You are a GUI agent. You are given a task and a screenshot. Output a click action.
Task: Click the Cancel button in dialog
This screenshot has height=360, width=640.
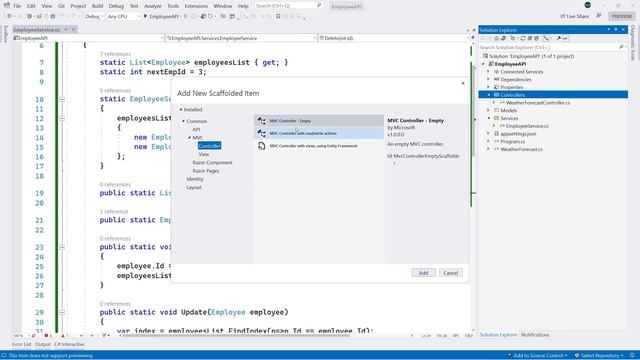451,273
